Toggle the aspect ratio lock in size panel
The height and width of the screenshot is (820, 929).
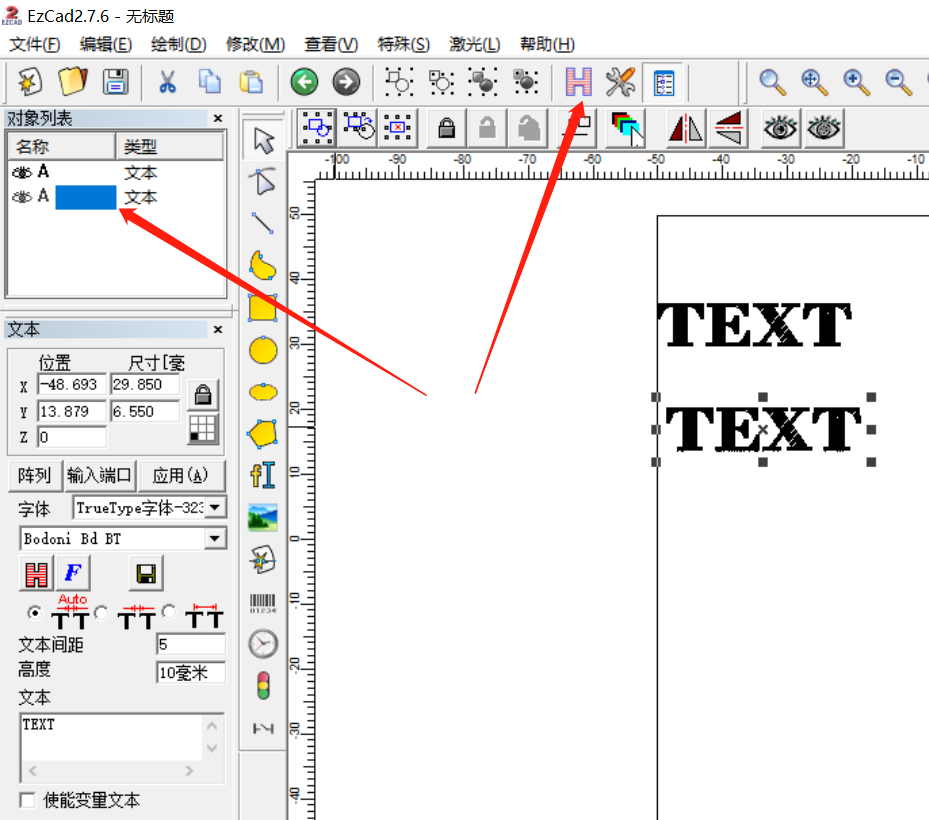[203, 395]
